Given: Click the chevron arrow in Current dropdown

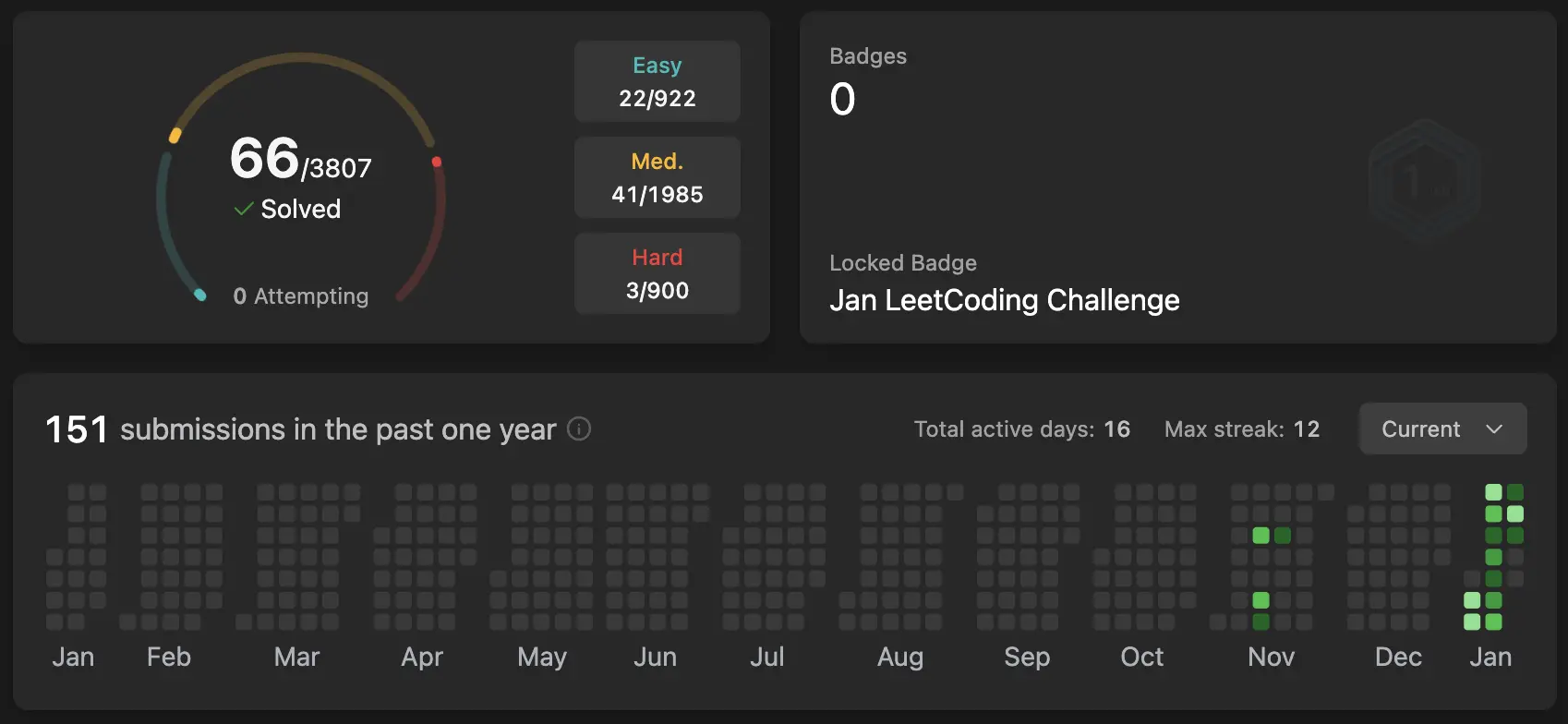Looking at the screenshot, I should (x=1494, y=429).
